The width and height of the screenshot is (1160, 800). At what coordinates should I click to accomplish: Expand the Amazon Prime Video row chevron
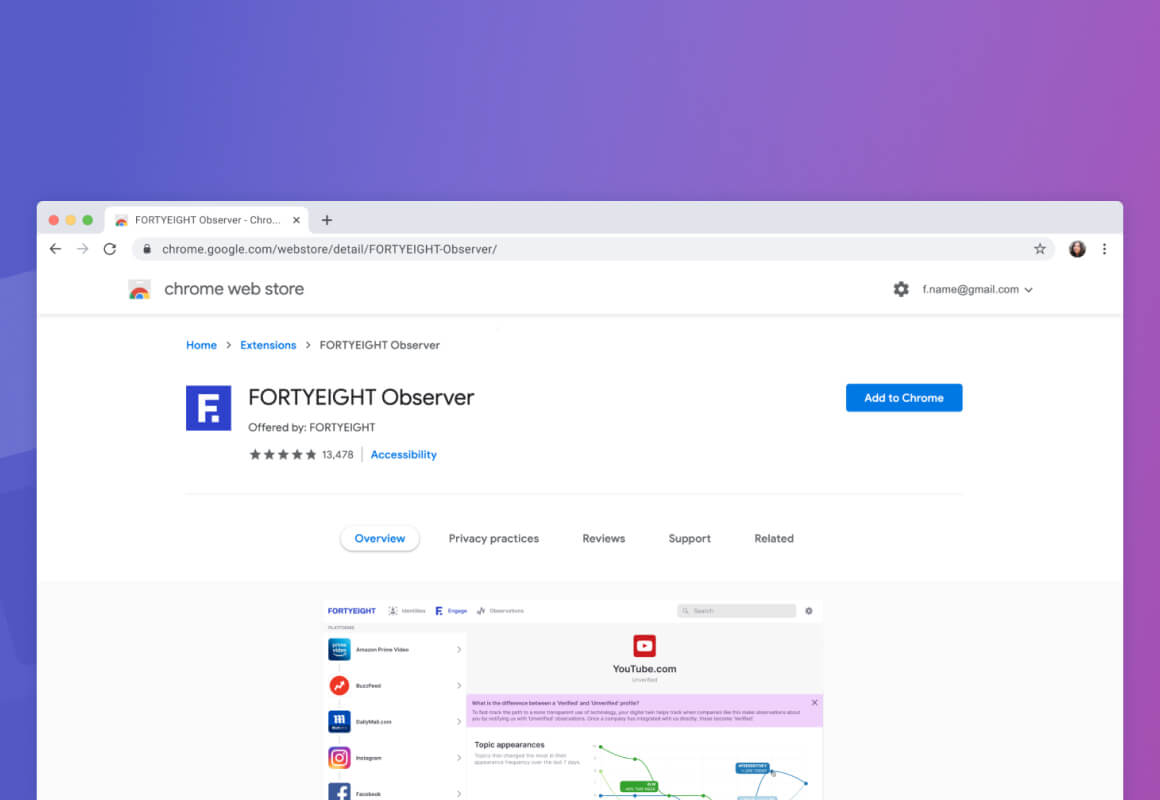(459, 650)
